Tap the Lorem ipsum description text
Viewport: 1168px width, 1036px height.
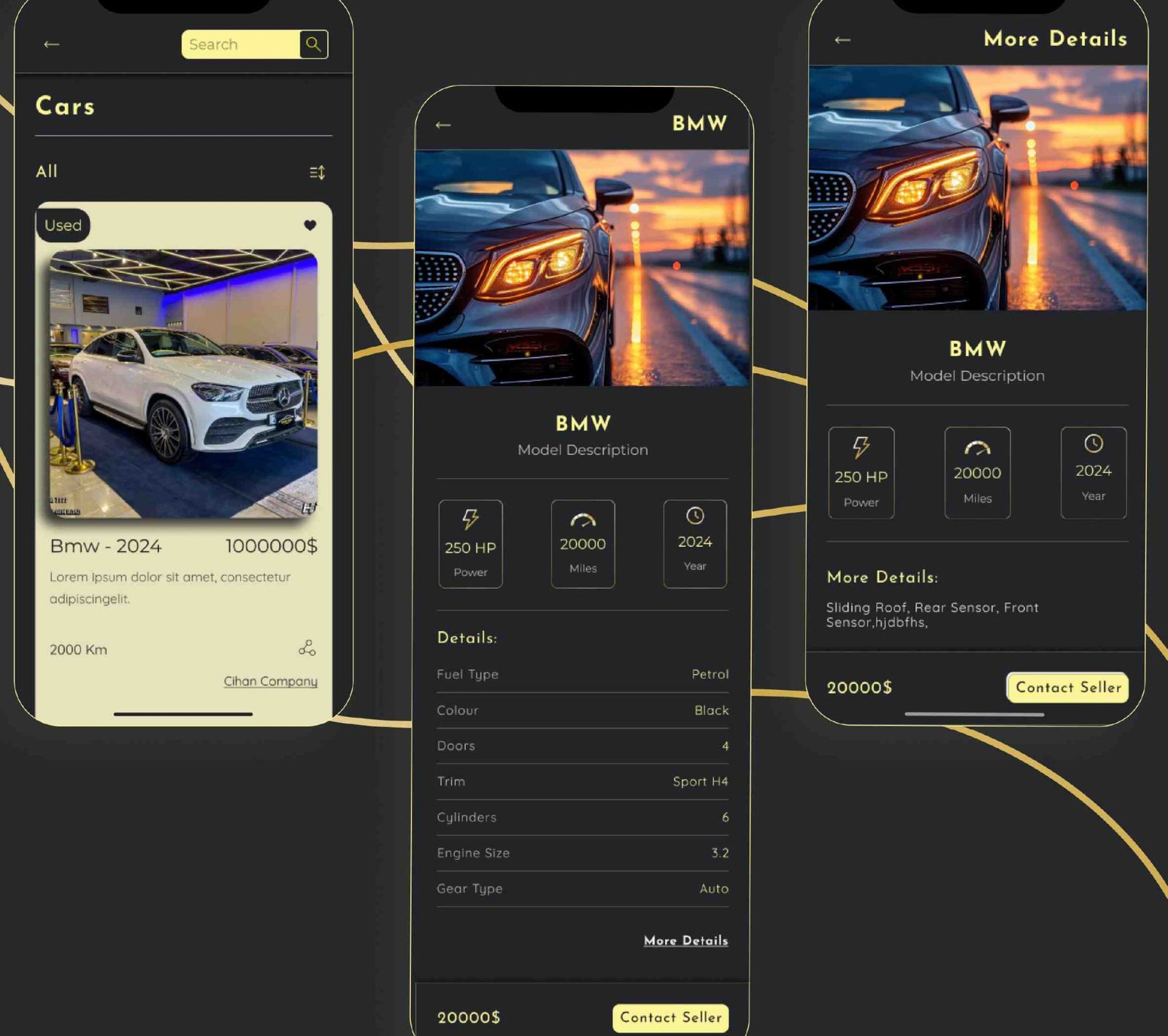click(x=170, y=588)
